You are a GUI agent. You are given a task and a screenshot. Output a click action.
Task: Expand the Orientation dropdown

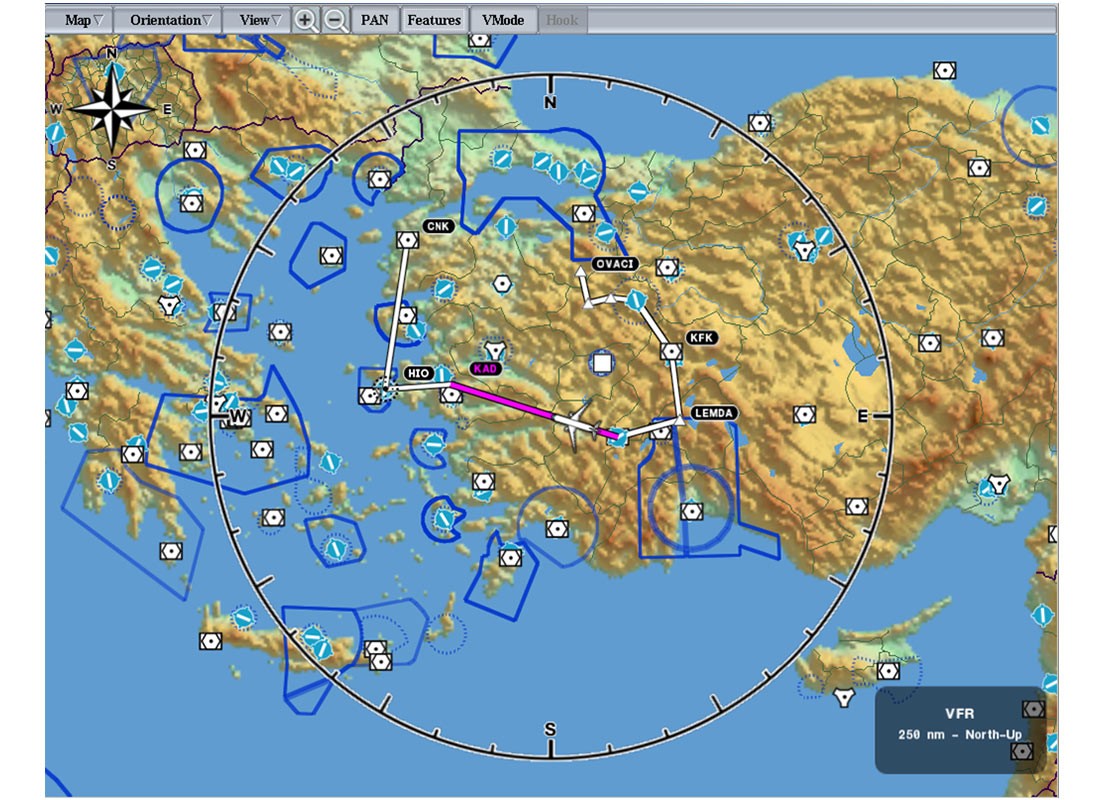pos(170,20)
